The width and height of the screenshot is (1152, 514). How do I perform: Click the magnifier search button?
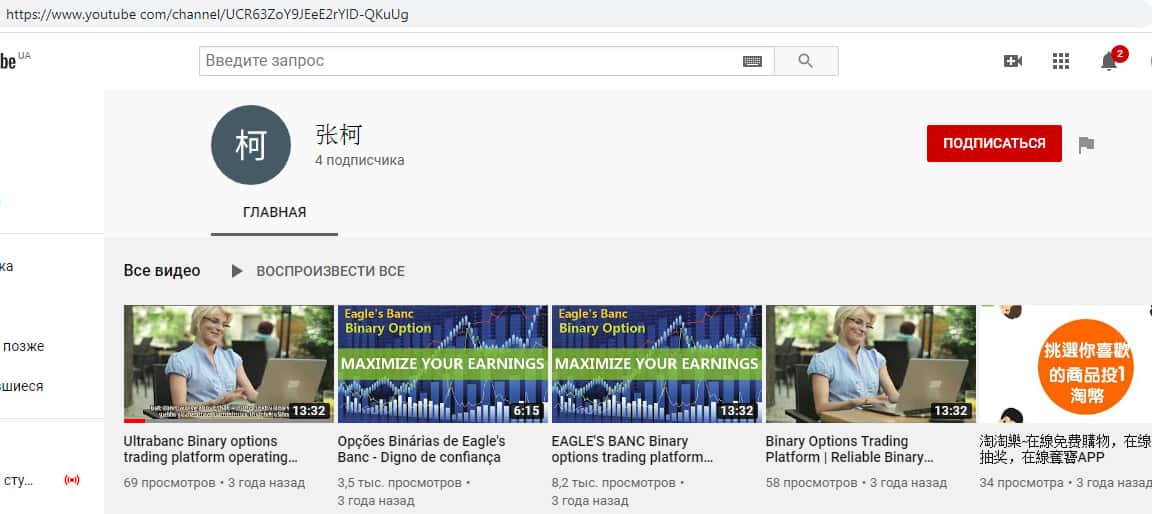click(x=806, y=61)
